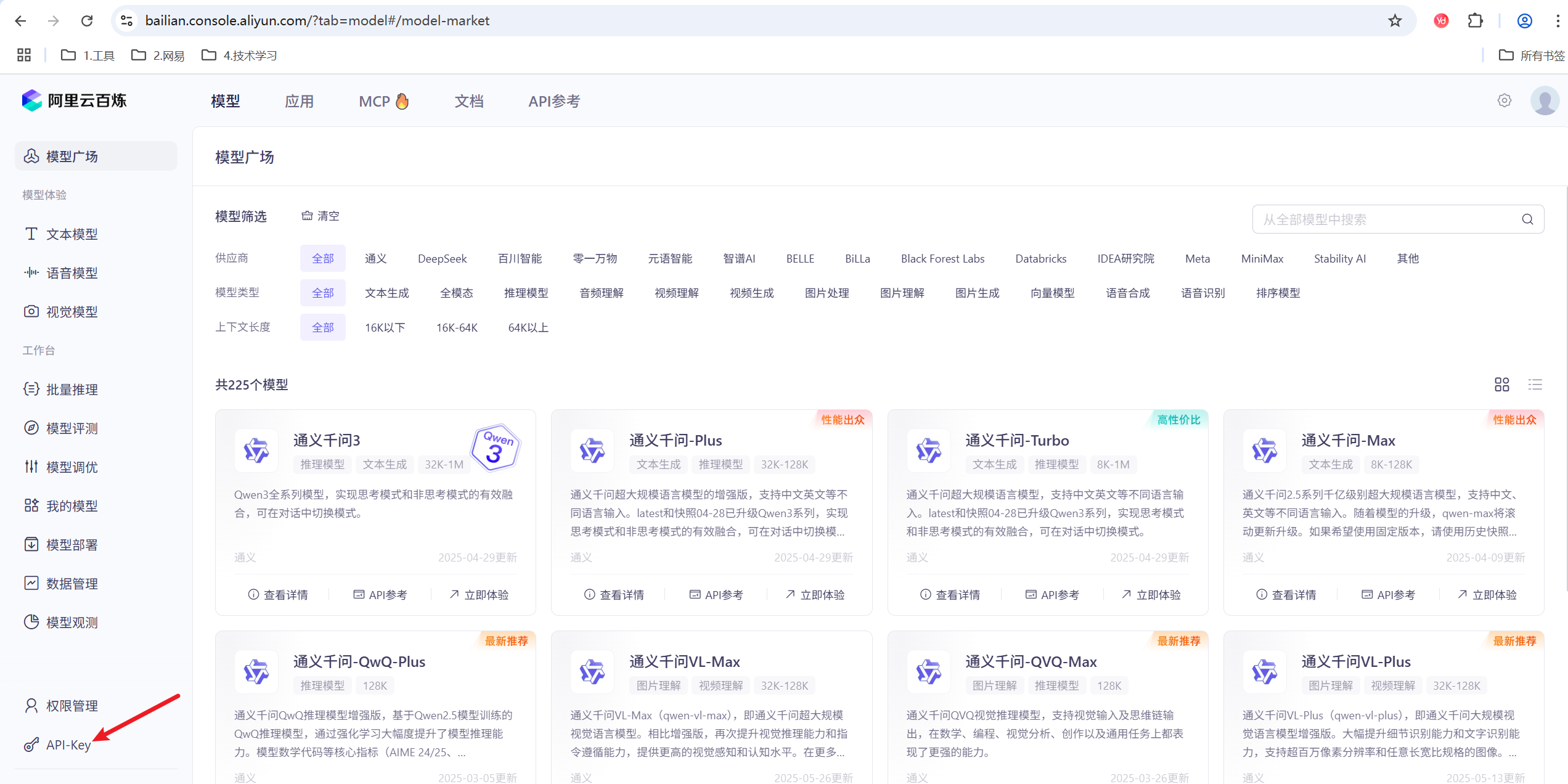The height and width of the screenshot is (784, 1568).
Task: Open the user avatar profile menu
Action: tap(1545, 100)
